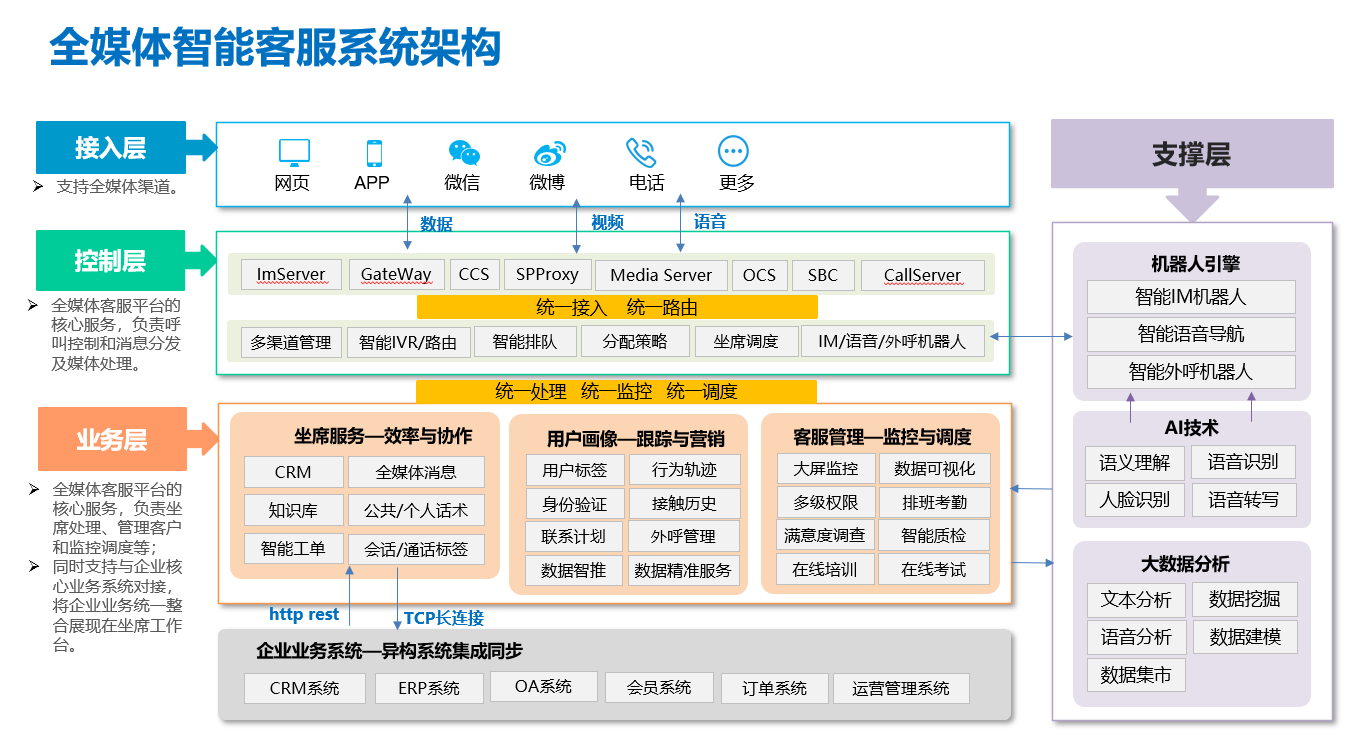This screenshot has height=753, width=1370.
Task: Select the 业务层 orange label
Action: 112,439
